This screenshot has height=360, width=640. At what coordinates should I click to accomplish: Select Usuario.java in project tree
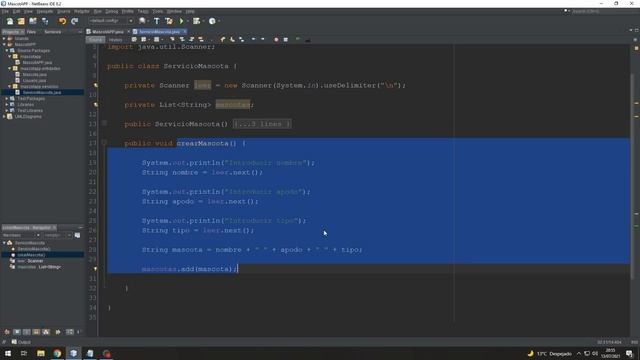click(x=34, y=80)
